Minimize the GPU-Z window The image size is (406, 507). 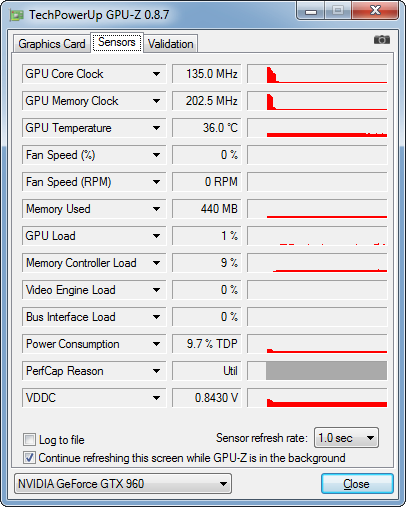click(x=311, y=11)
